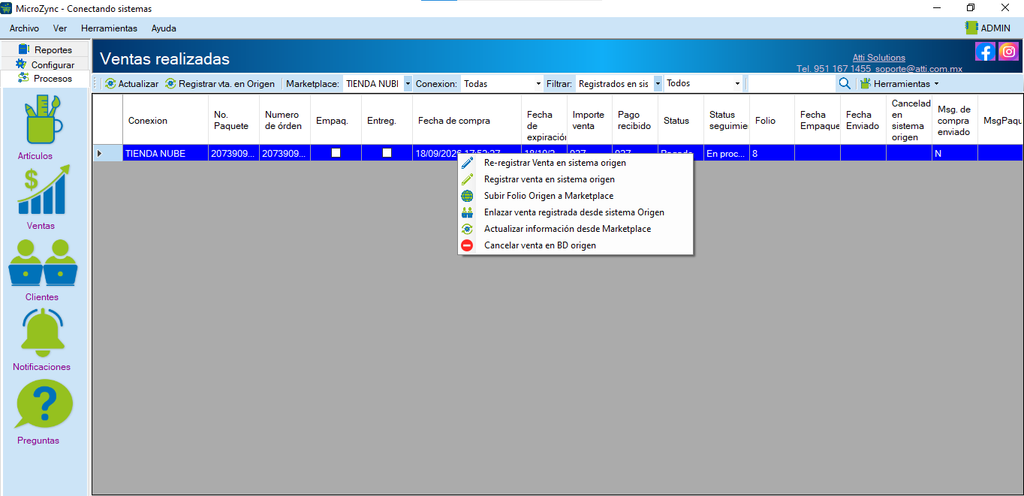Image resolution: width=1024 pixels, height=496 pixels.
Task: Choose Enlazar venta registrada desde sistema Origen
Action: click(x=575, y=212)
